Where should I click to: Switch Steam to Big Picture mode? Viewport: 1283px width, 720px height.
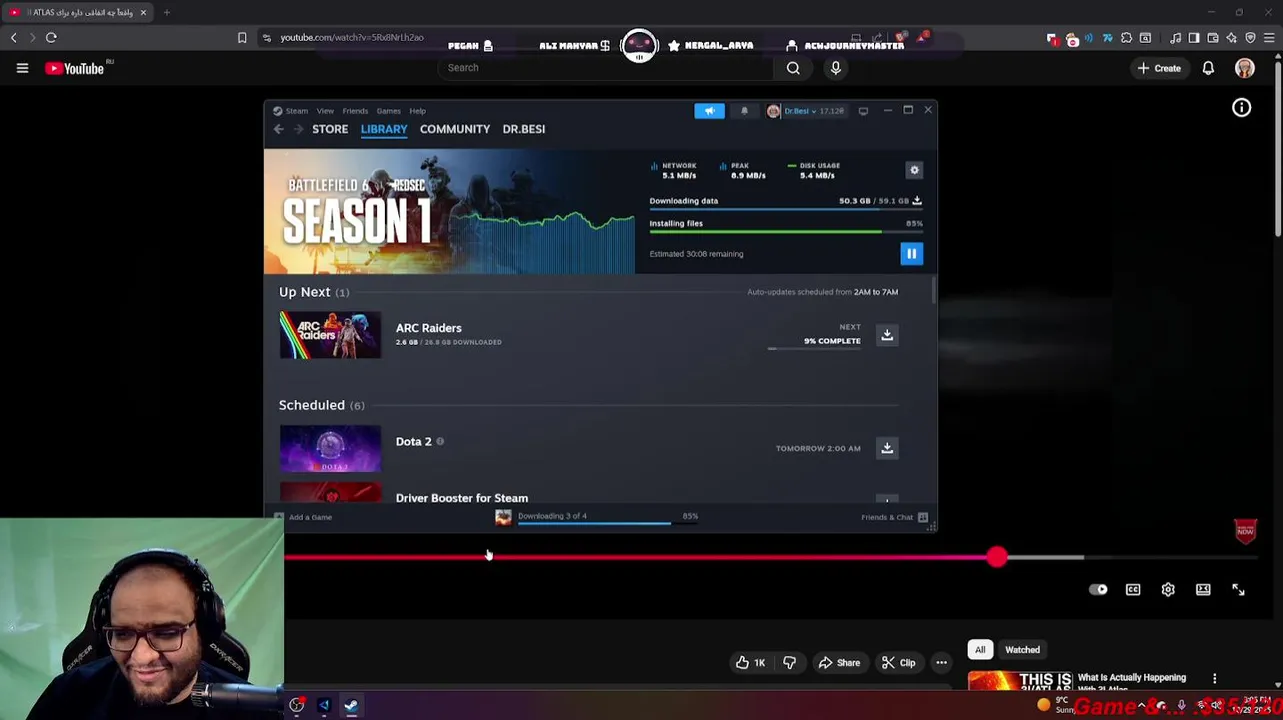point(863,111)
